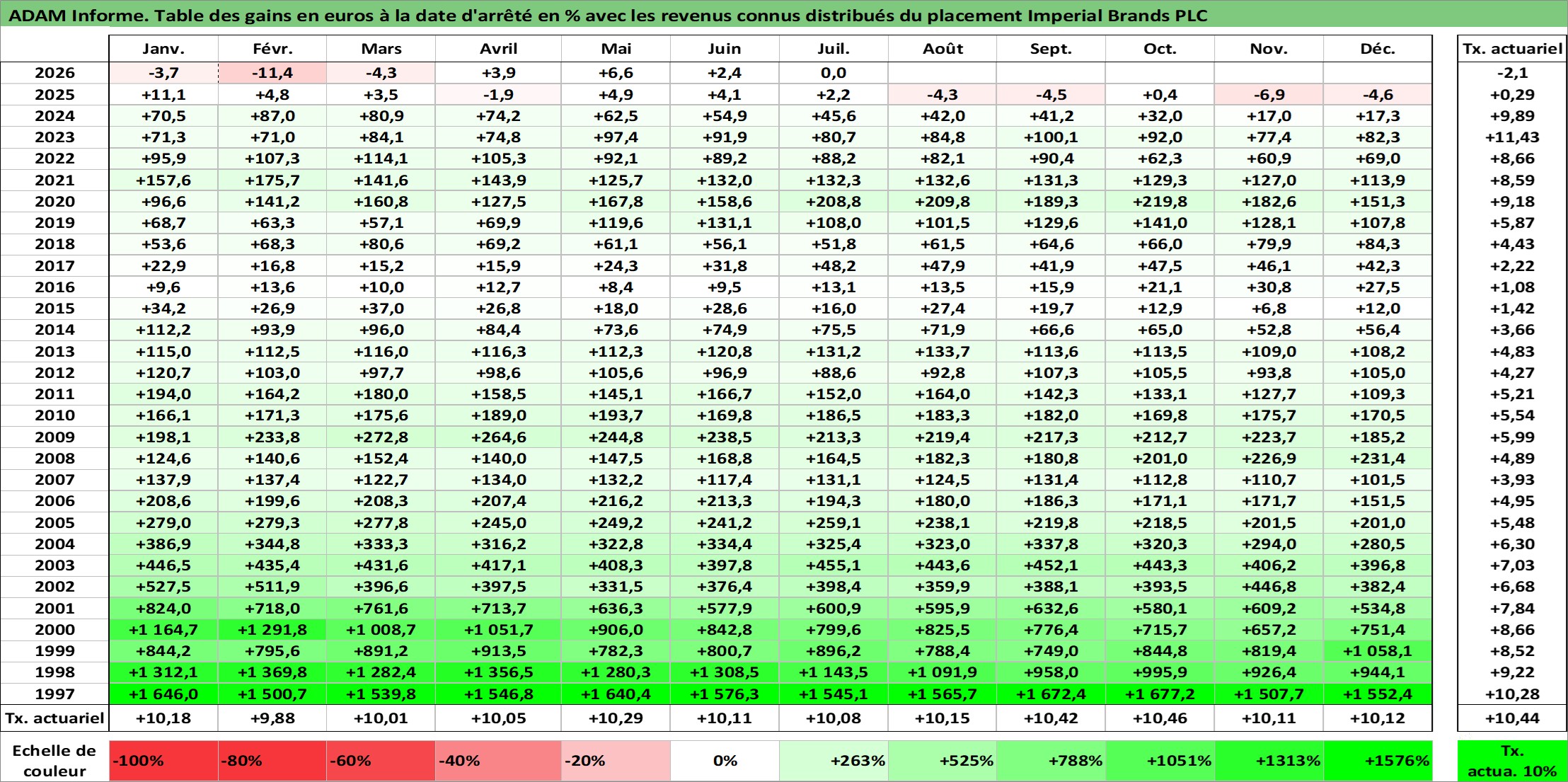Click the +1 291,8 cell for Févr. 2000
1568x782 pixels.
[272, 630]
